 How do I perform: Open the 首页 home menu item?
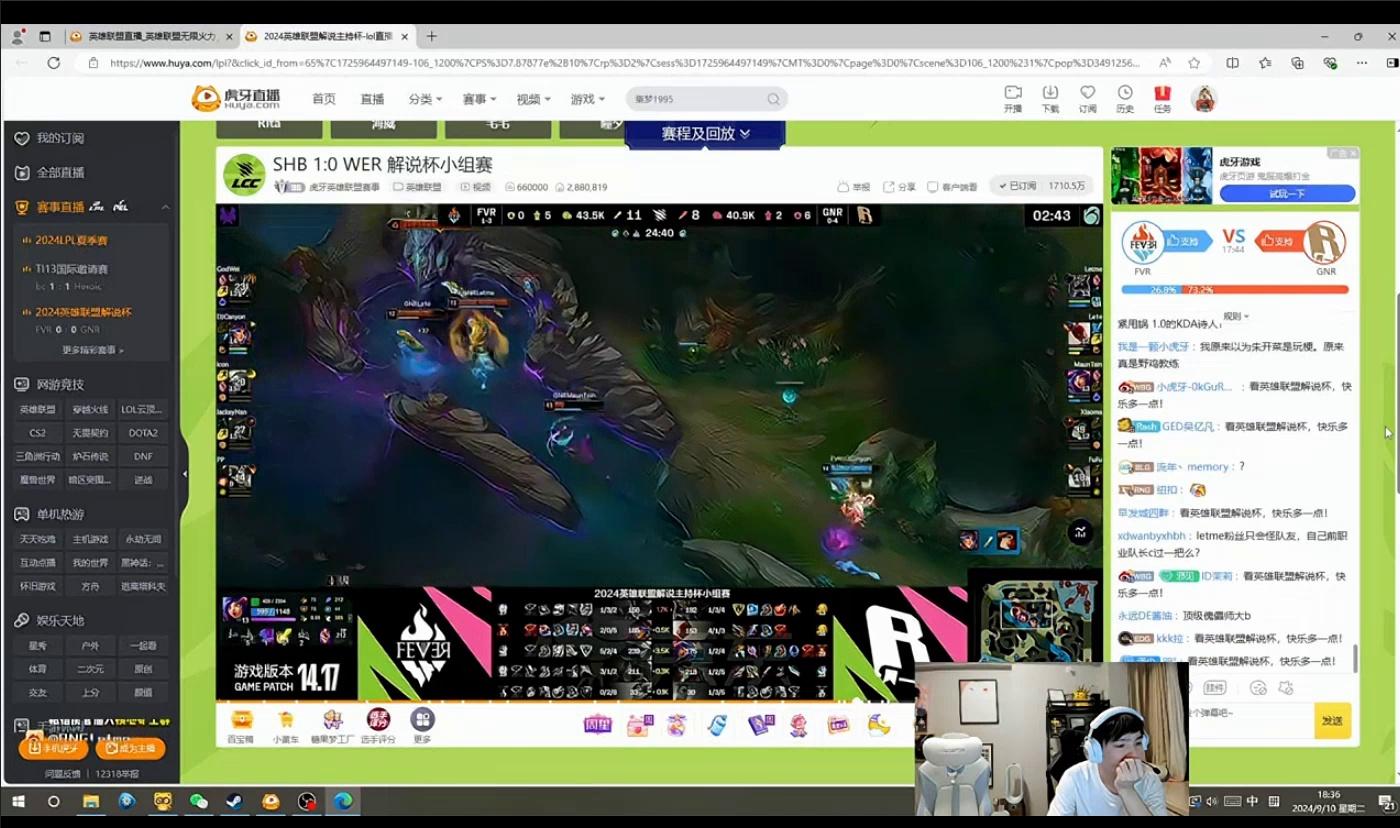coord(324,99)
